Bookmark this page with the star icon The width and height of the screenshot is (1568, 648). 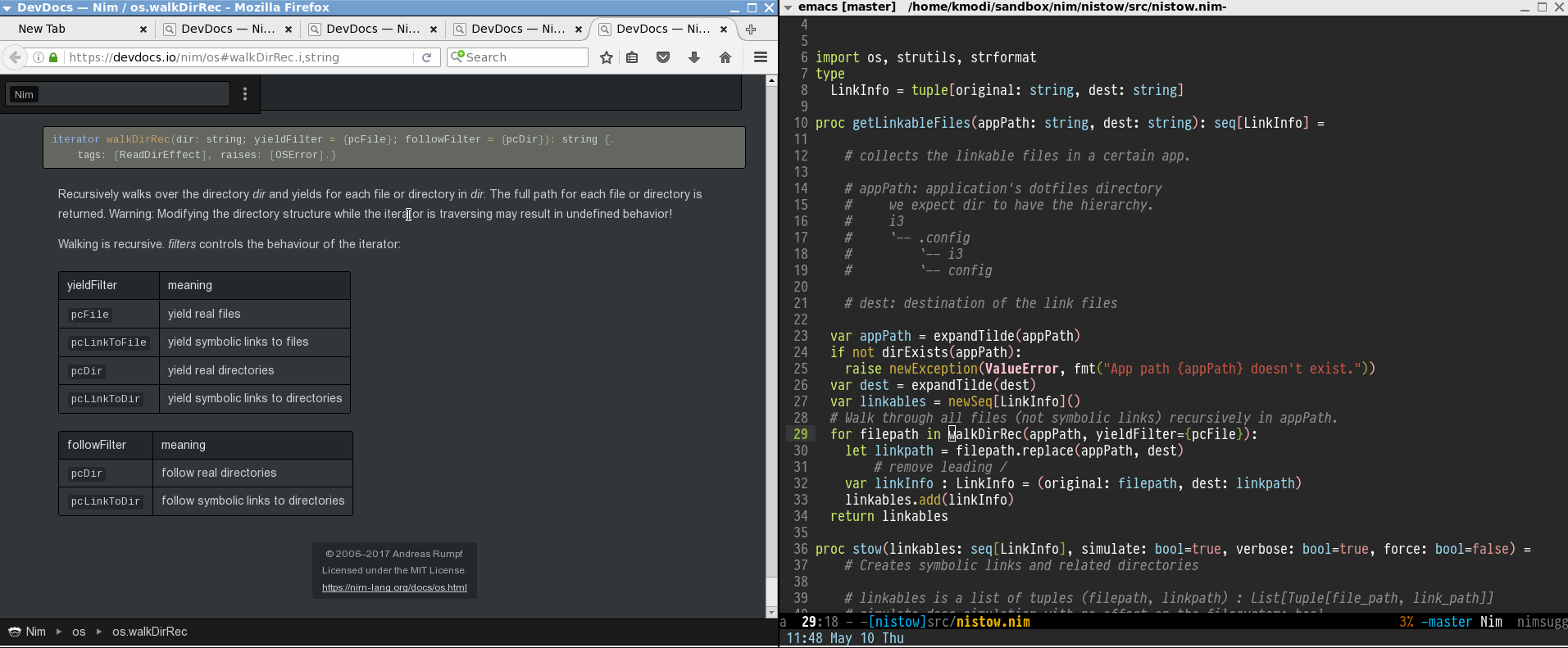tap(607, 57)
